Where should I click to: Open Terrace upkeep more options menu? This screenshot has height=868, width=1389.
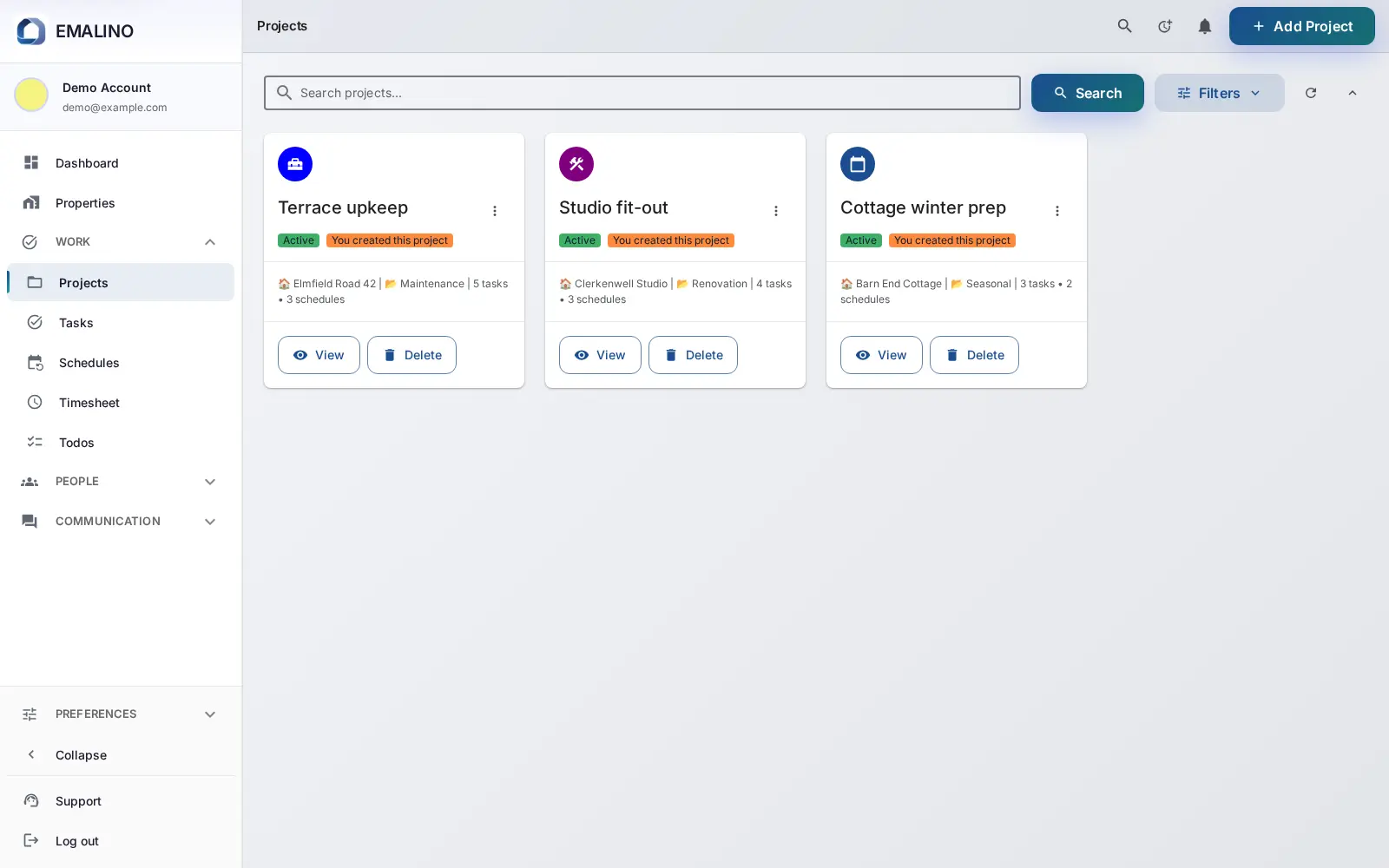pos(495,211)
